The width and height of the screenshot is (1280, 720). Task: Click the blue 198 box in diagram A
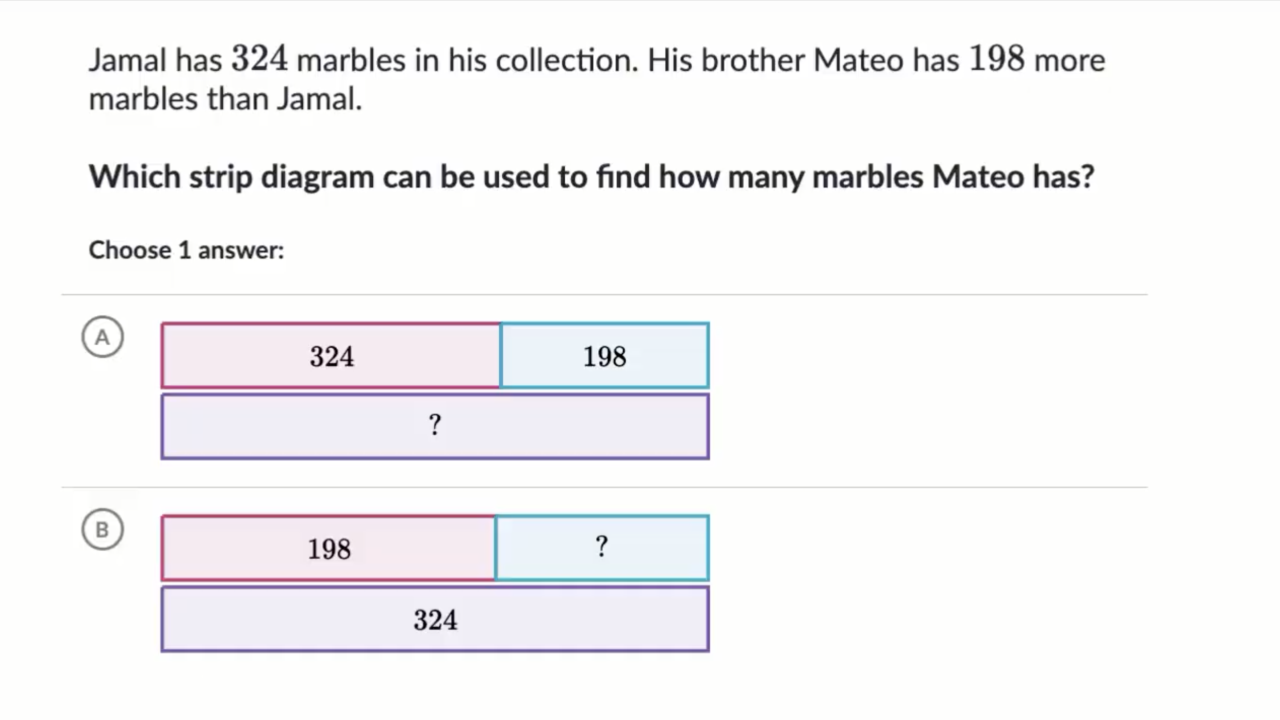(605, 356)
